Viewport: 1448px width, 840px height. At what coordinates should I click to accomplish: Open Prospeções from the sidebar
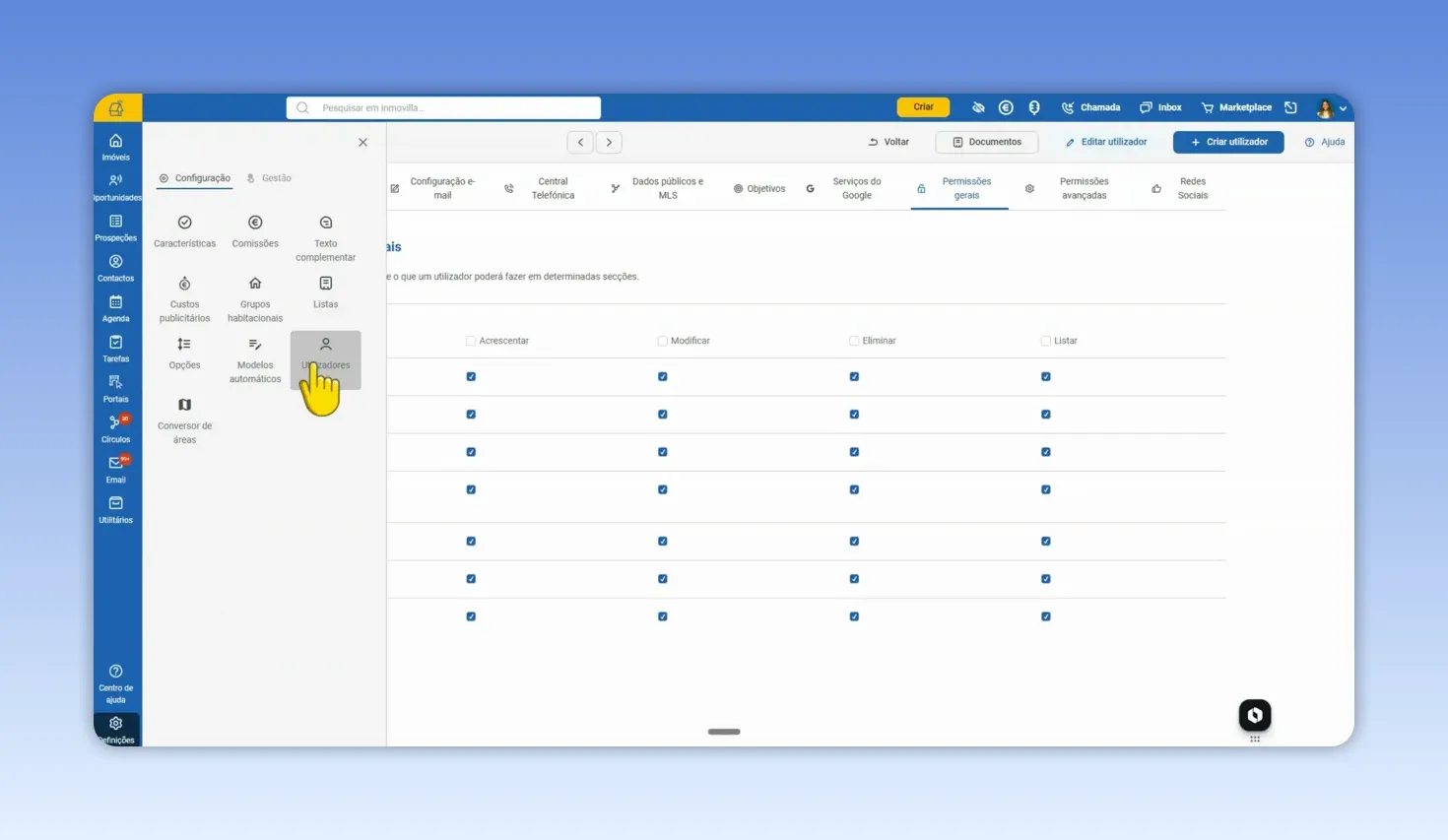(115, 227)
